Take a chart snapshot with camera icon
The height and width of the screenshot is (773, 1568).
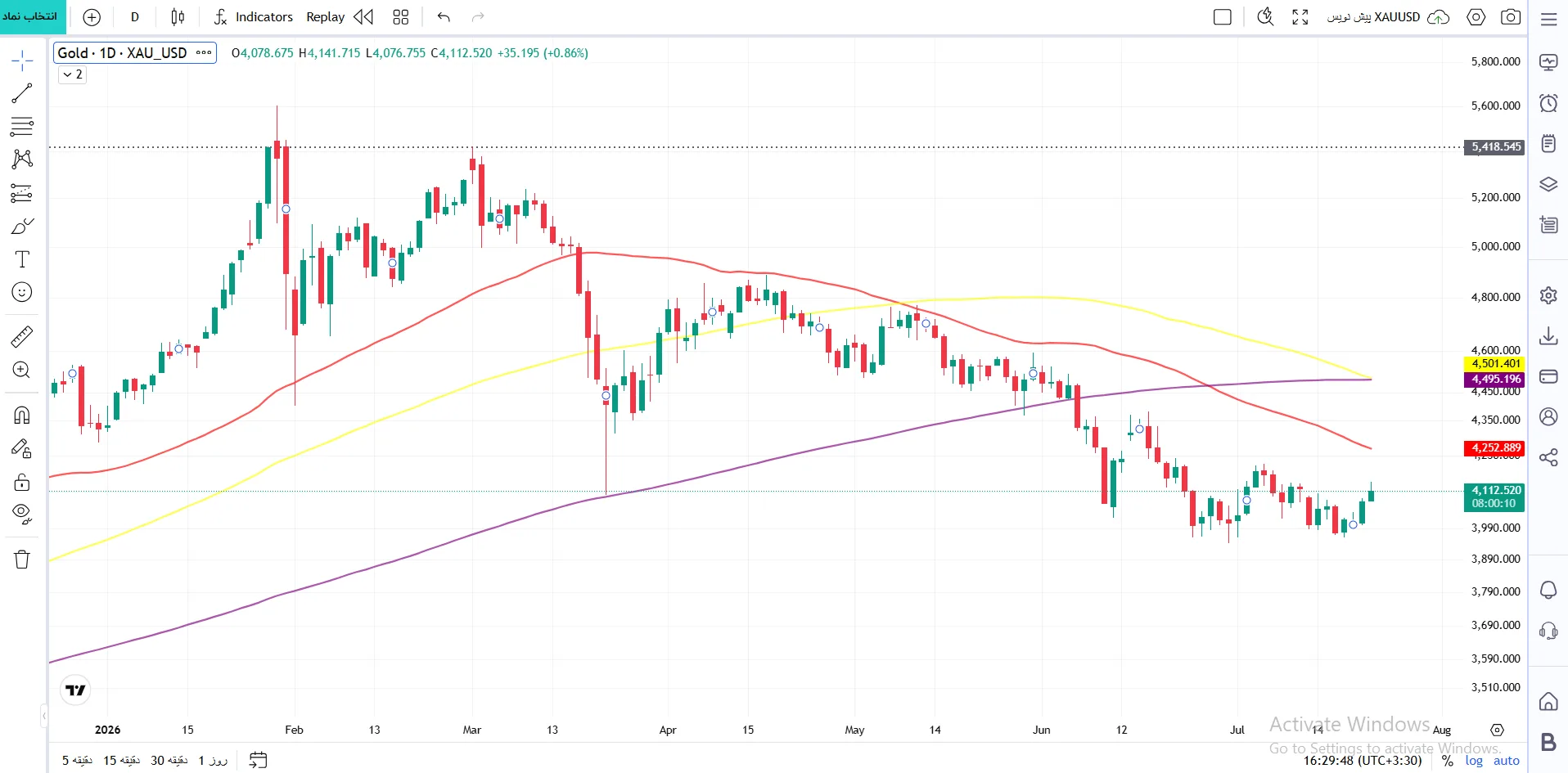1511,17
